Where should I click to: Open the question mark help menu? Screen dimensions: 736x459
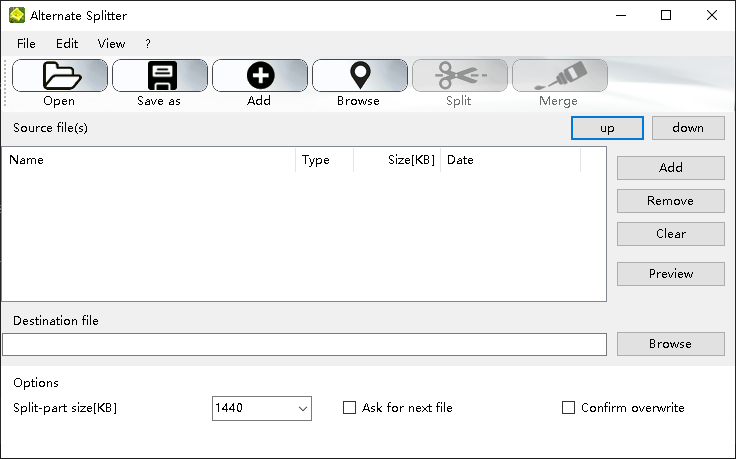pos(148,44)
